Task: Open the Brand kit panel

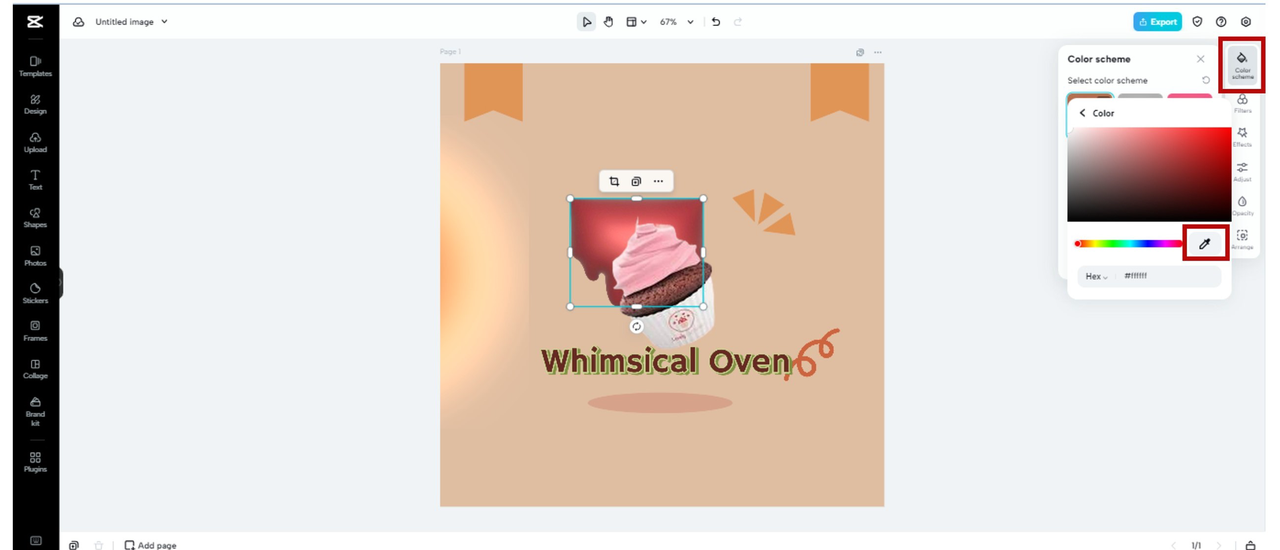Action: pyautogui.click(x=35, y=411)
